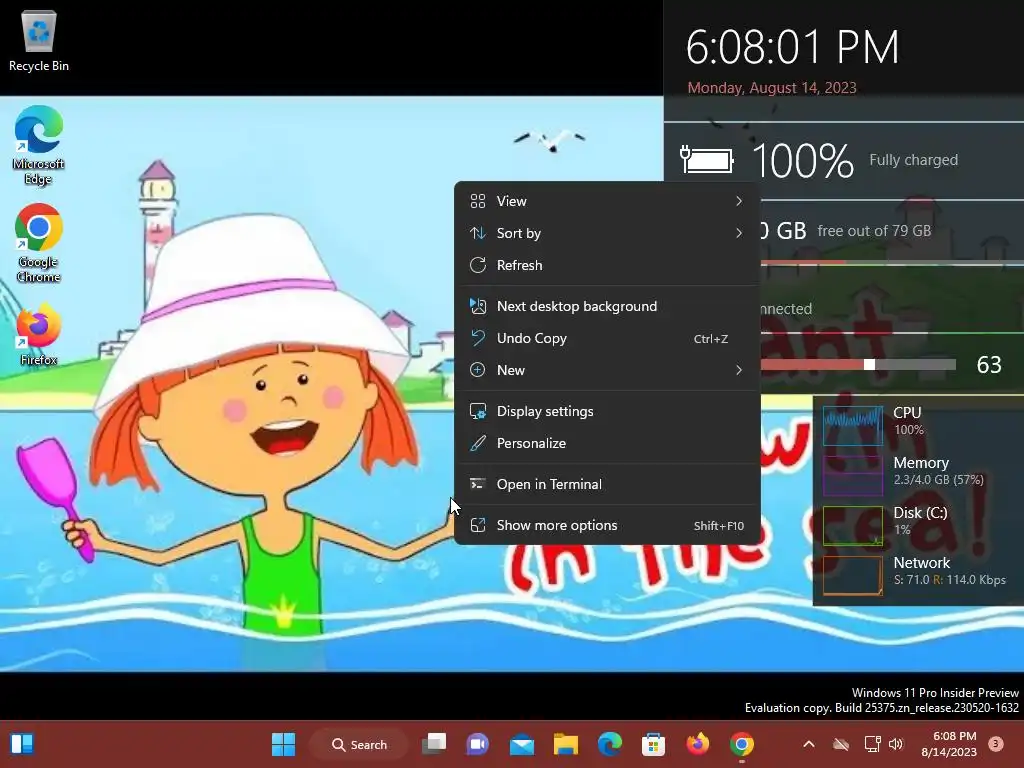Click the disk space usage bar
Image resolution: width=1024 pixels, height=768 pixels.
click(x=892, y=263)
